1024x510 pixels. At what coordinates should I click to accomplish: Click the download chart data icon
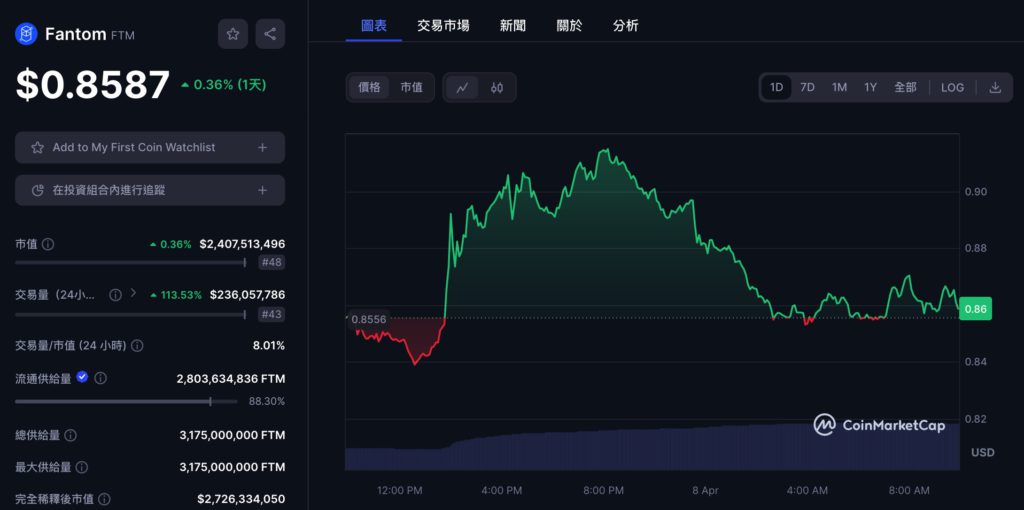tap(995, 88)
